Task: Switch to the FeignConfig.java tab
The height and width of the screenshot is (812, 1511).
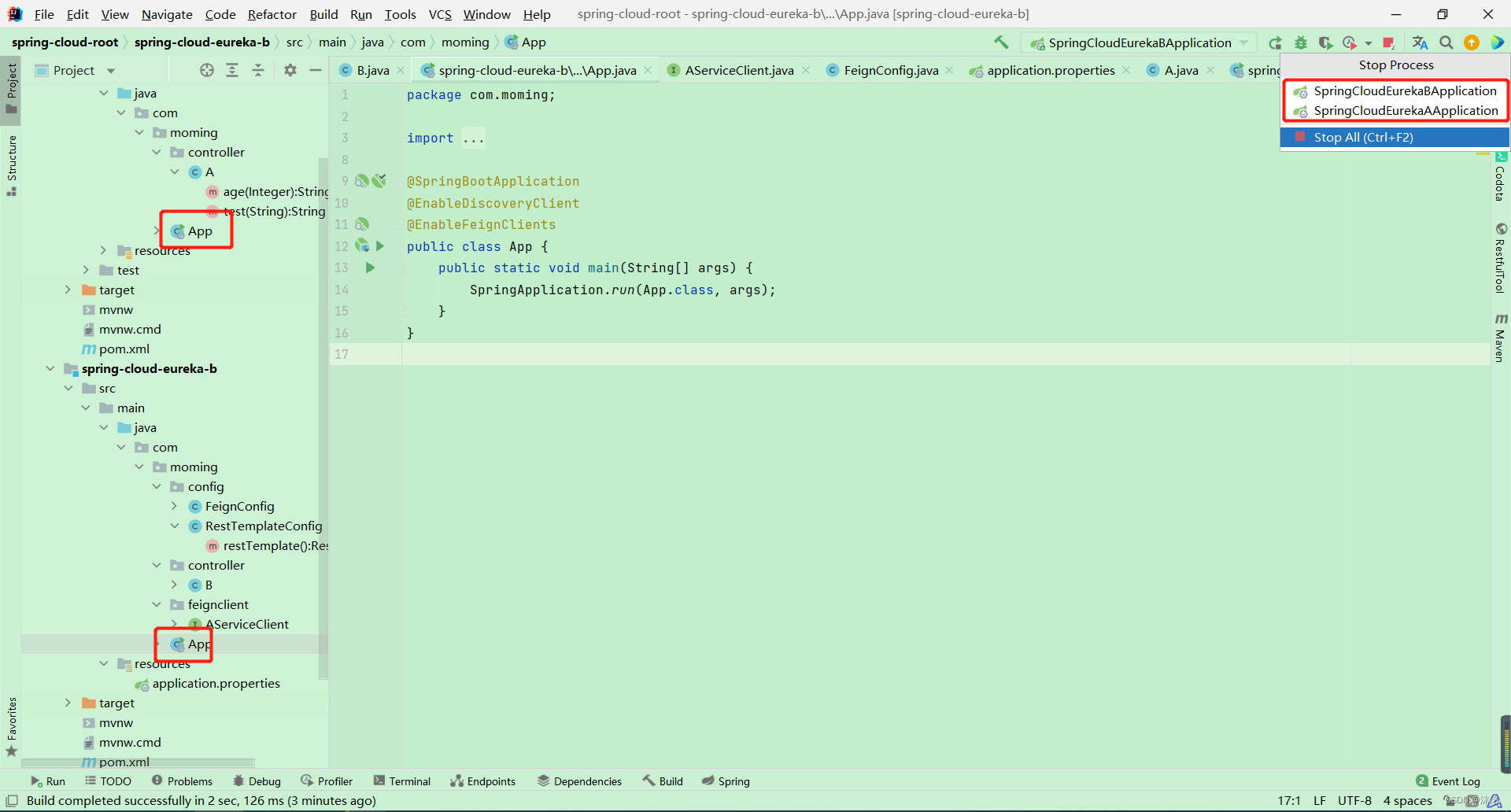Action: [890, 70]
